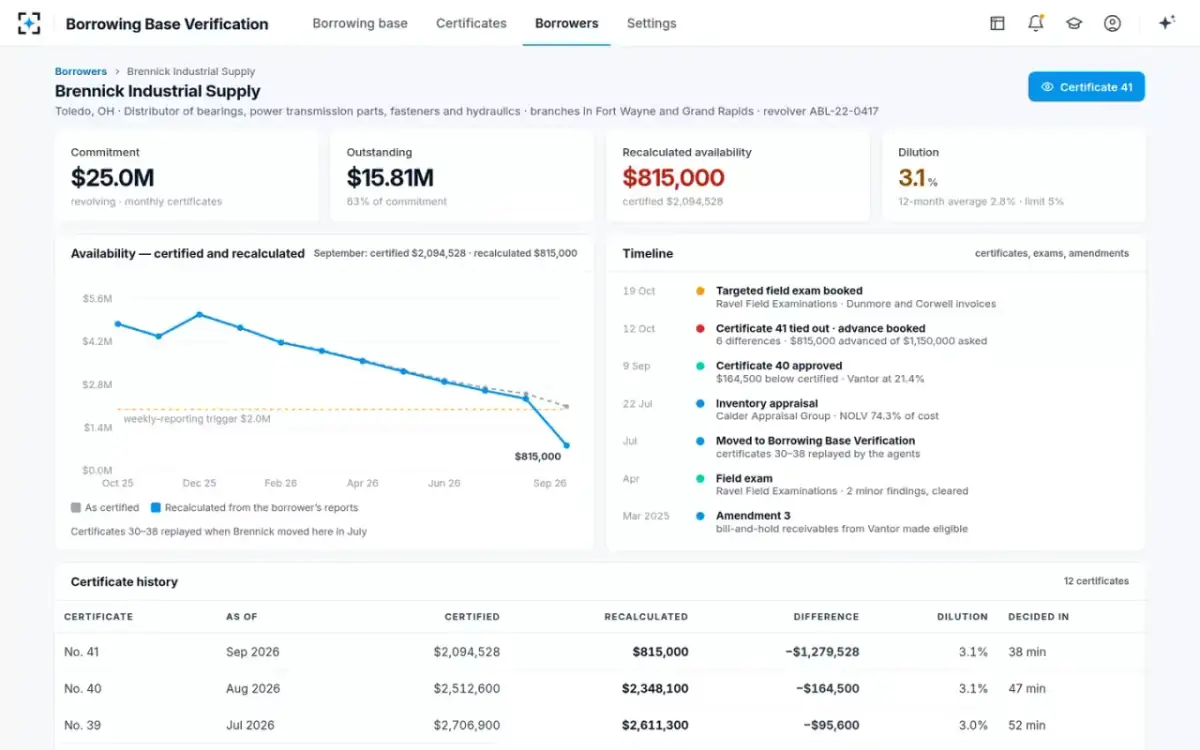Click the 'As certified' gray legend swatch

pos(76,508)
